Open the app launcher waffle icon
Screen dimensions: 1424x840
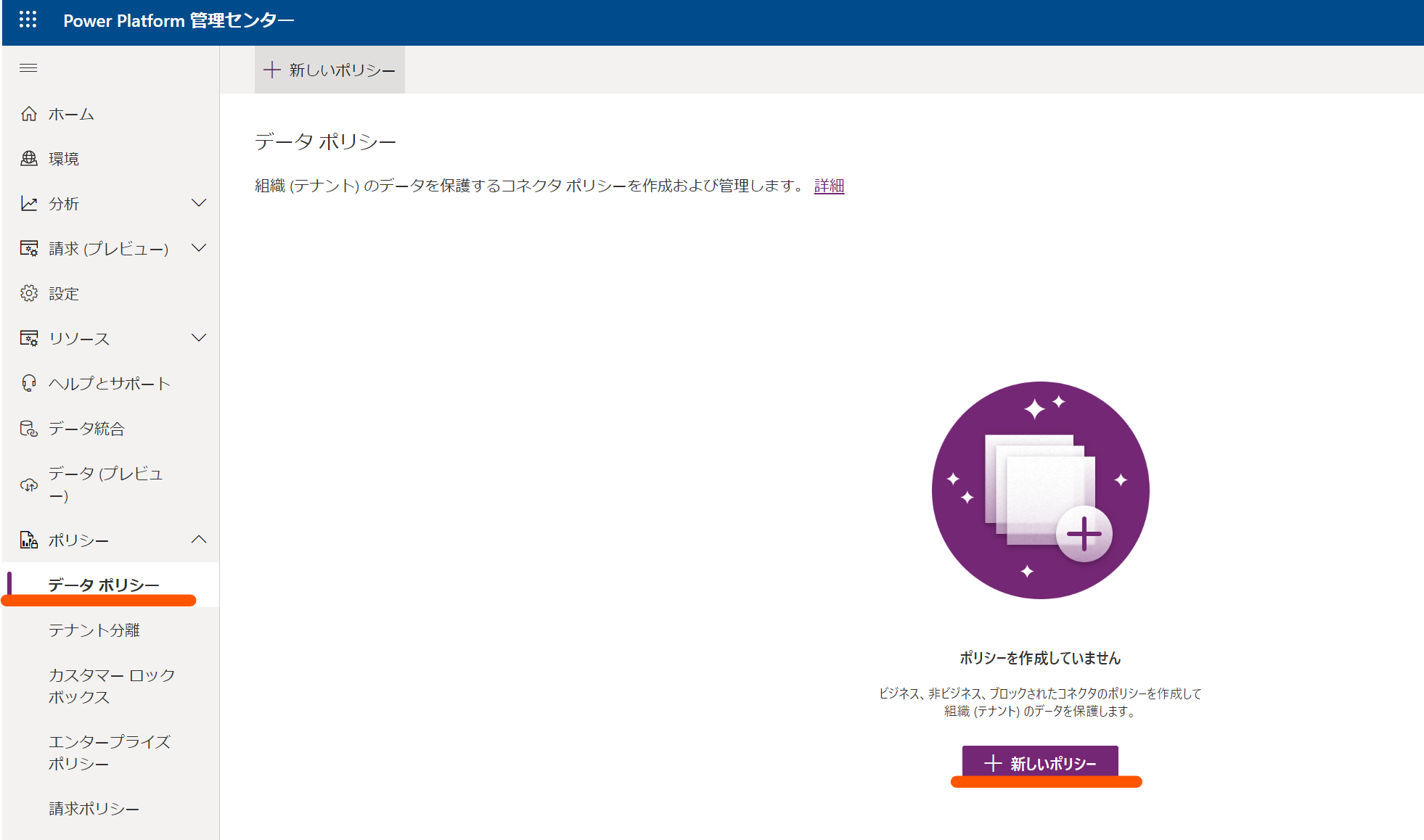coord(28,21)
